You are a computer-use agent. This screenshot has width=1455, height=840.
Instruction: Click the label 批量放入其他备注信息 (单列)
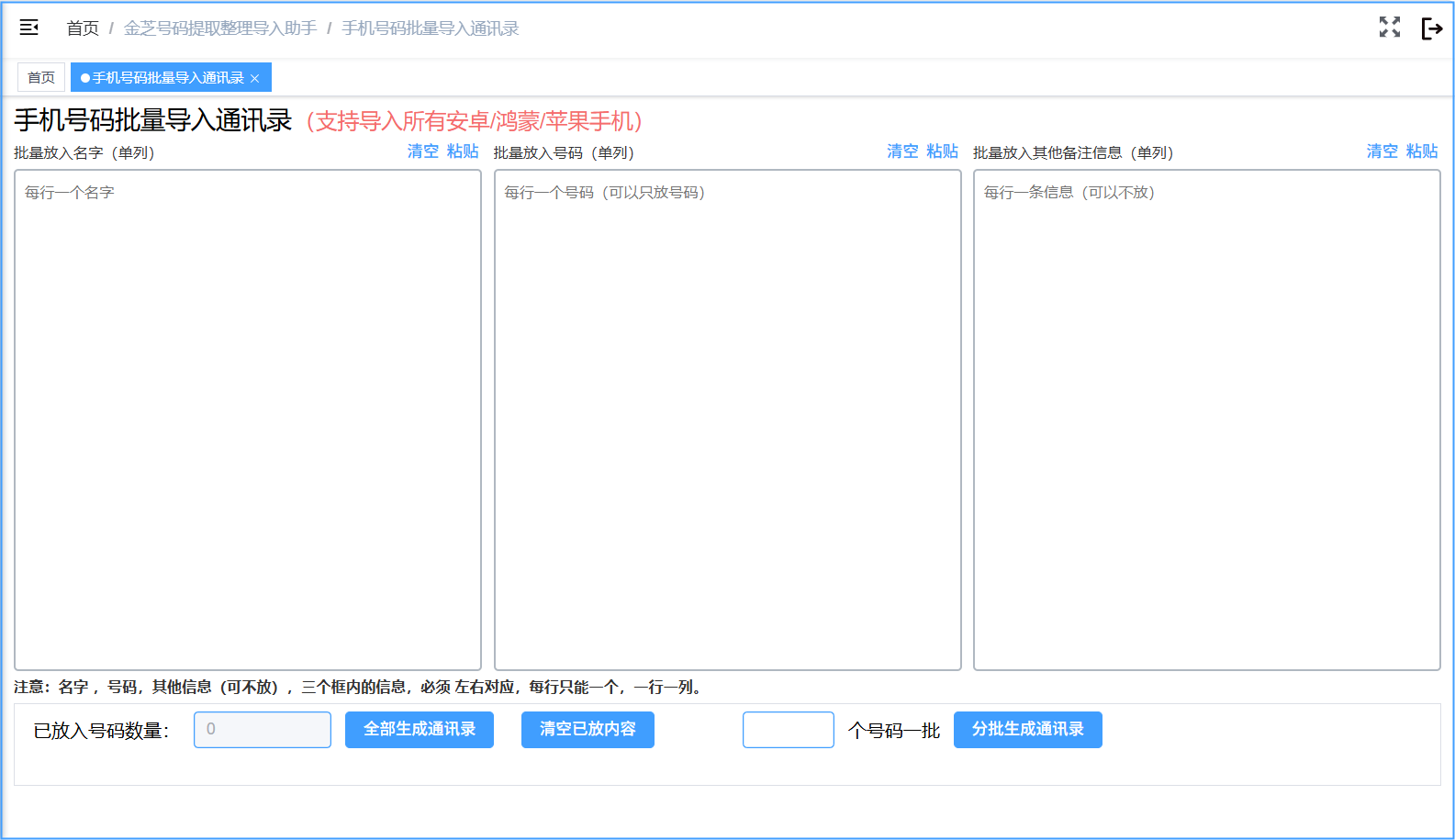click(x=1074, y=153)
